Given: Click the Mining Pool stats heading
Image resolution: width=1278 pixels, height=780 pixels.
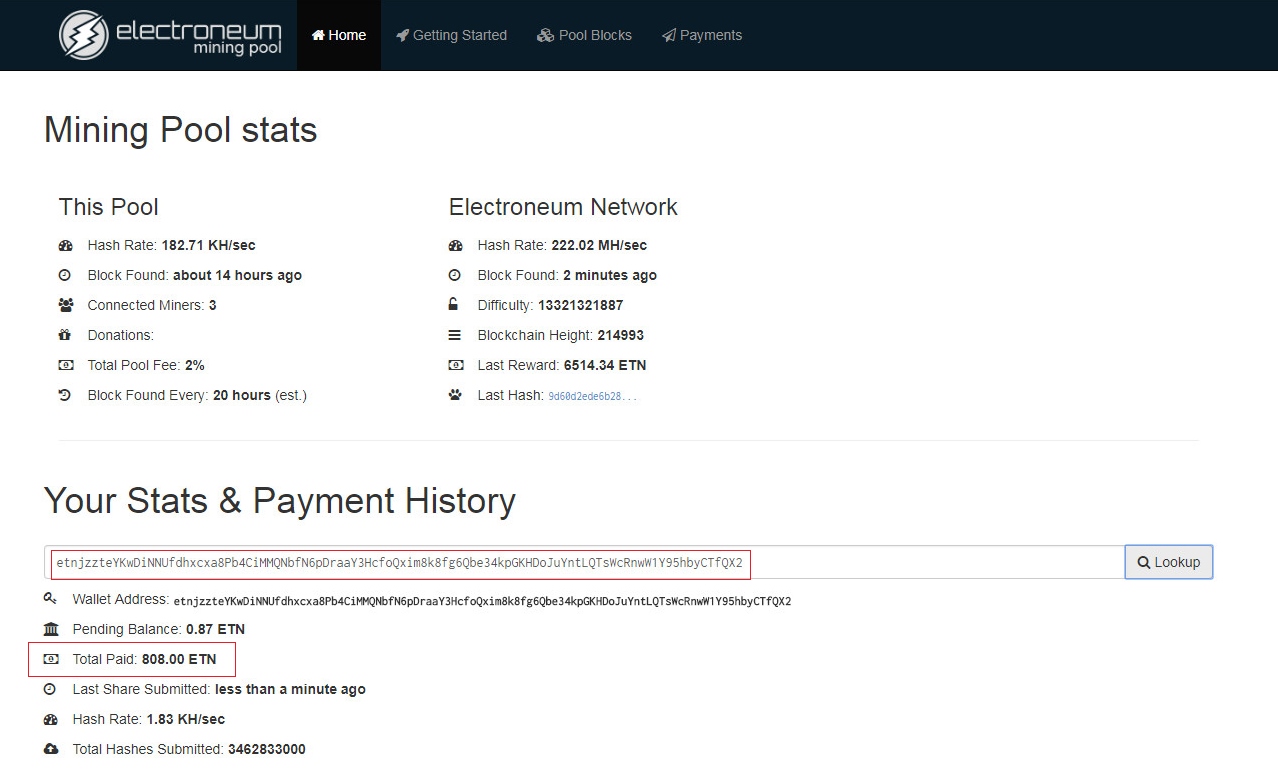Looking at the screenshot, I should click(x=181, y=130).
